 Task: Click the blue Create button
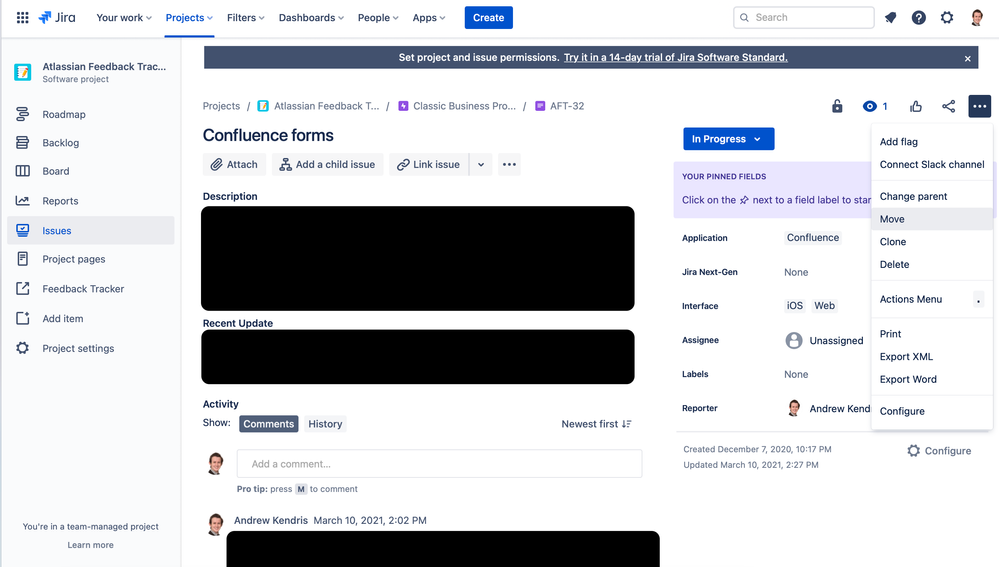[x=489, y=18]
